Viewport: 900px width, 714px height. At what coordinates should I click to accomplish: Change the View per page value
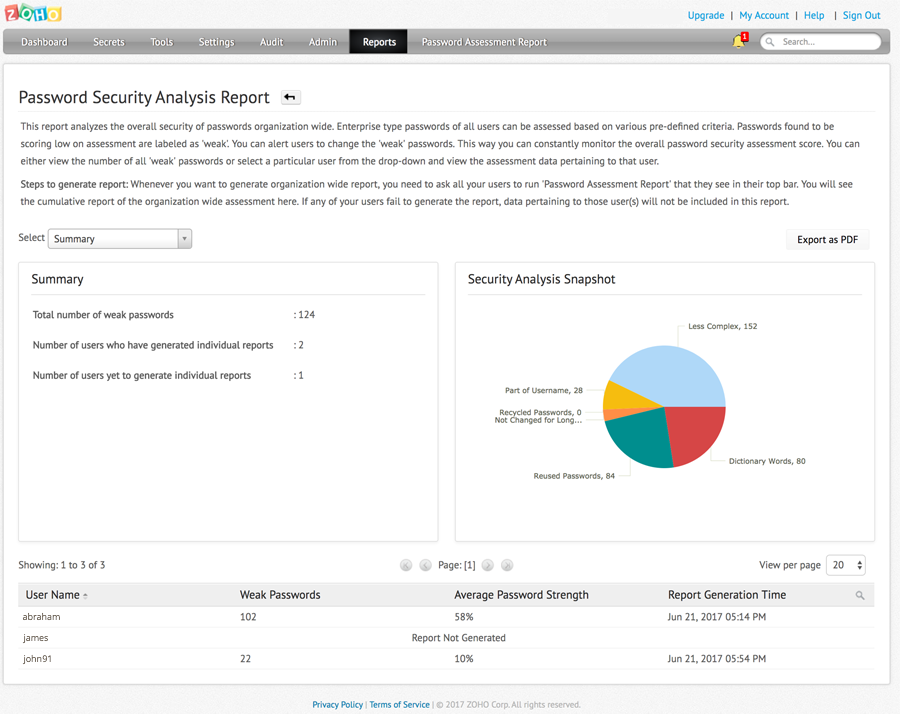pyautogui.click(x=846, y=565)
